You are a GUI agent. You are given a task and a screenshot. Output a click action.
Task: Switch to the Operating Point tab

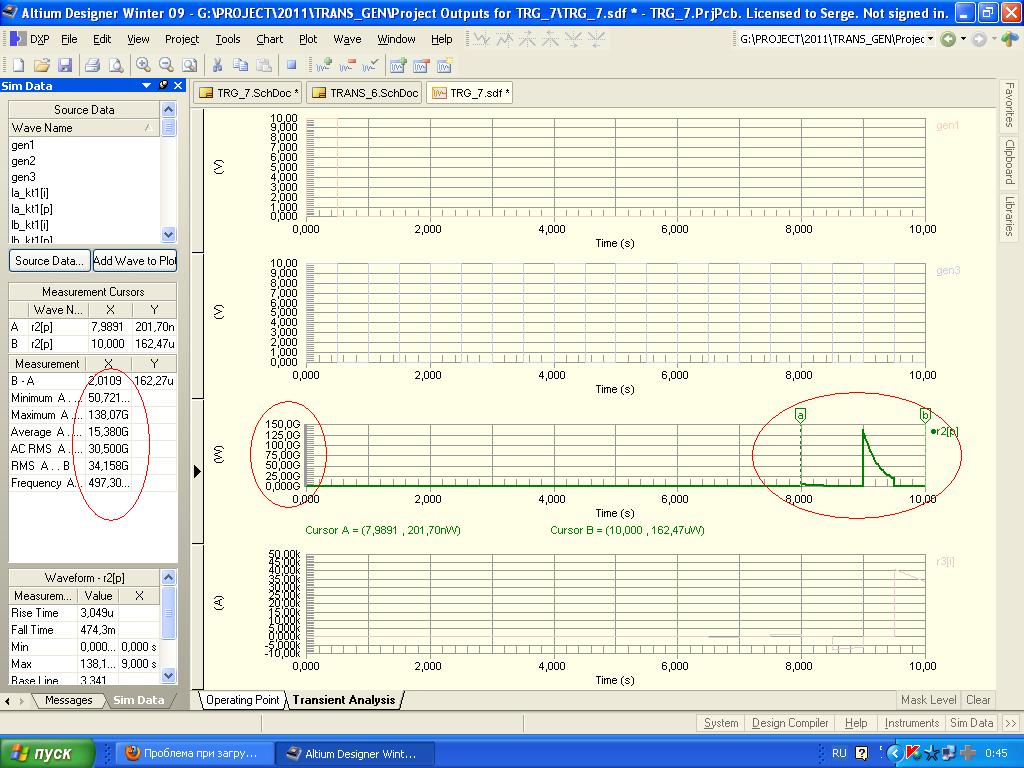[242, 700]
